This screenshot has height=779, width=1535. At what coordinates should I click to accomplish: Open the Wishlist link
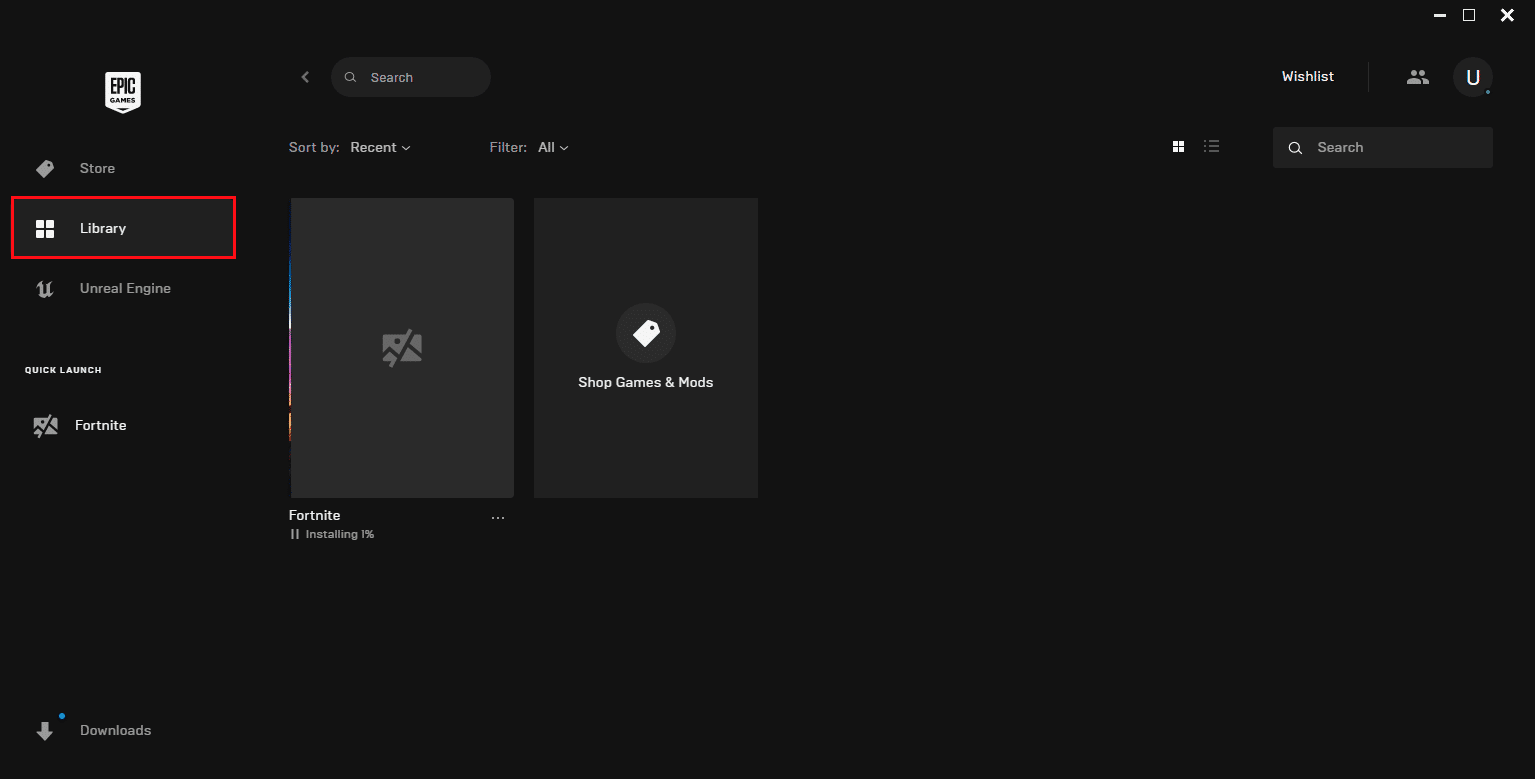[1308, 76]
